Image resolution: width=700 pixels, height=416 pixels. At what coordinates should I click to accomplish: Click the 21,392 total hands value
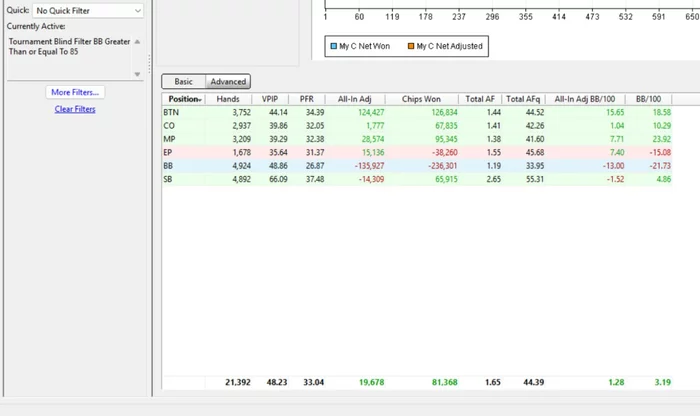(238, 383)
